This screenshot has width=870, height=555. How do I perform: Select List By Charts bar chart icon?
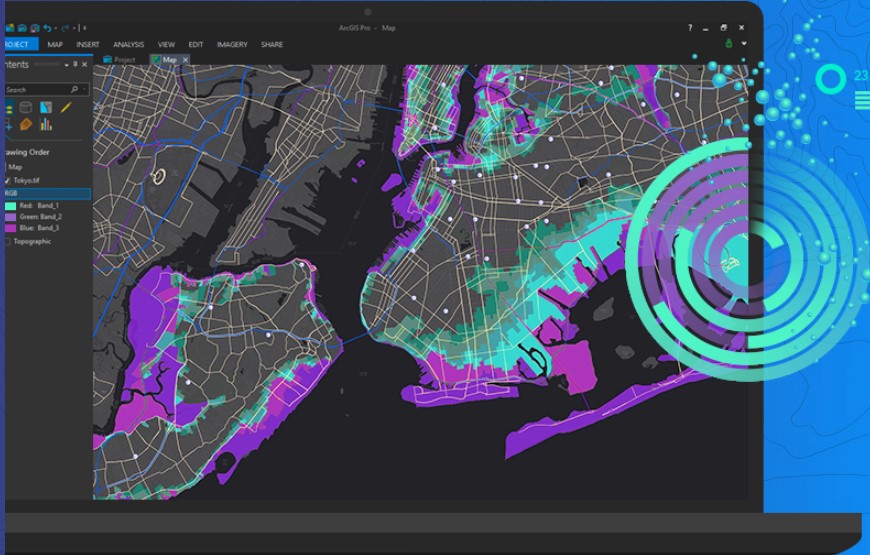click(45, 124)
